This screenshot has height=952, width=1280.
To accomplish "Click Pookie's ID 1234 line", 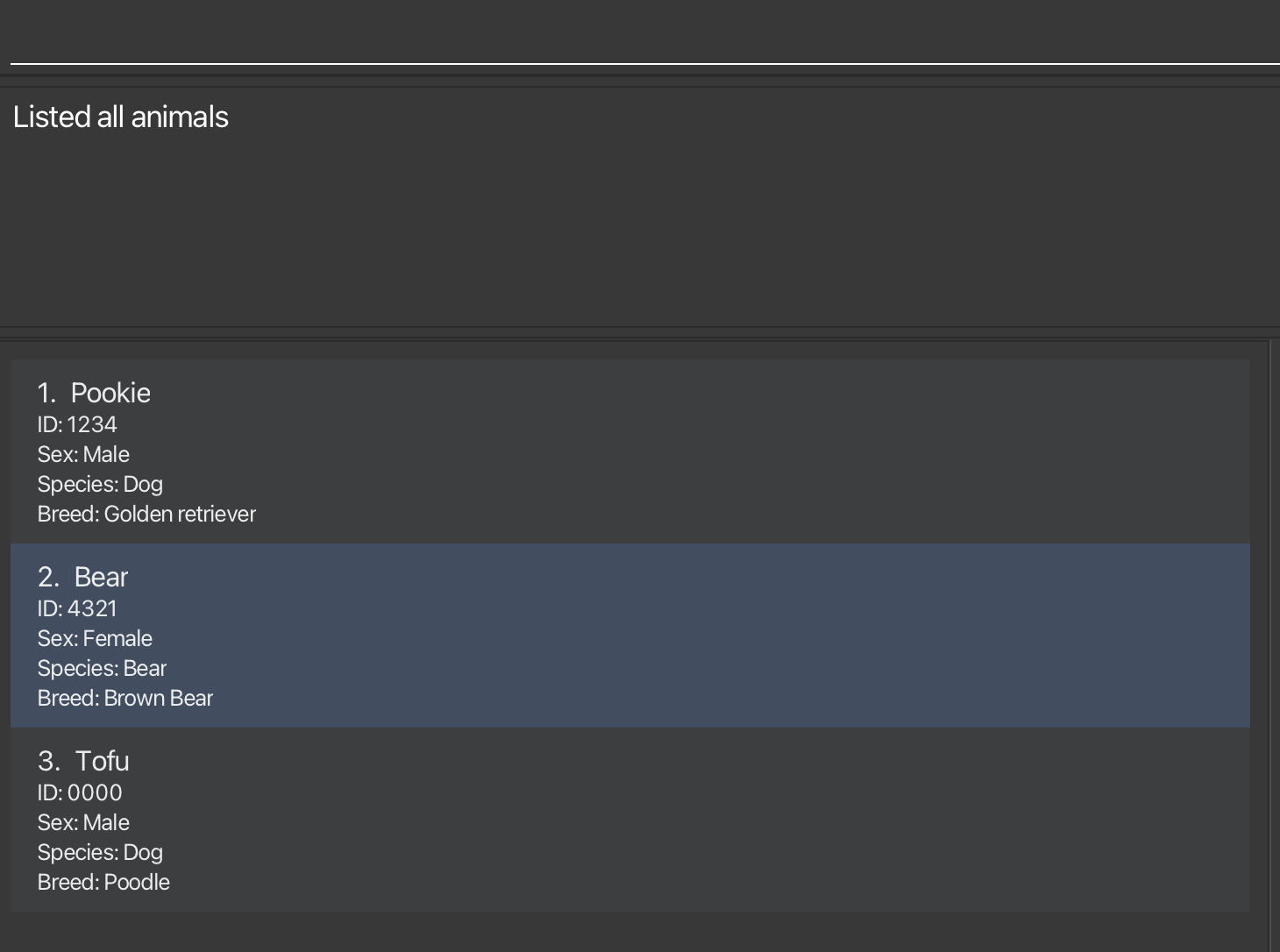I will click(77, 425).
